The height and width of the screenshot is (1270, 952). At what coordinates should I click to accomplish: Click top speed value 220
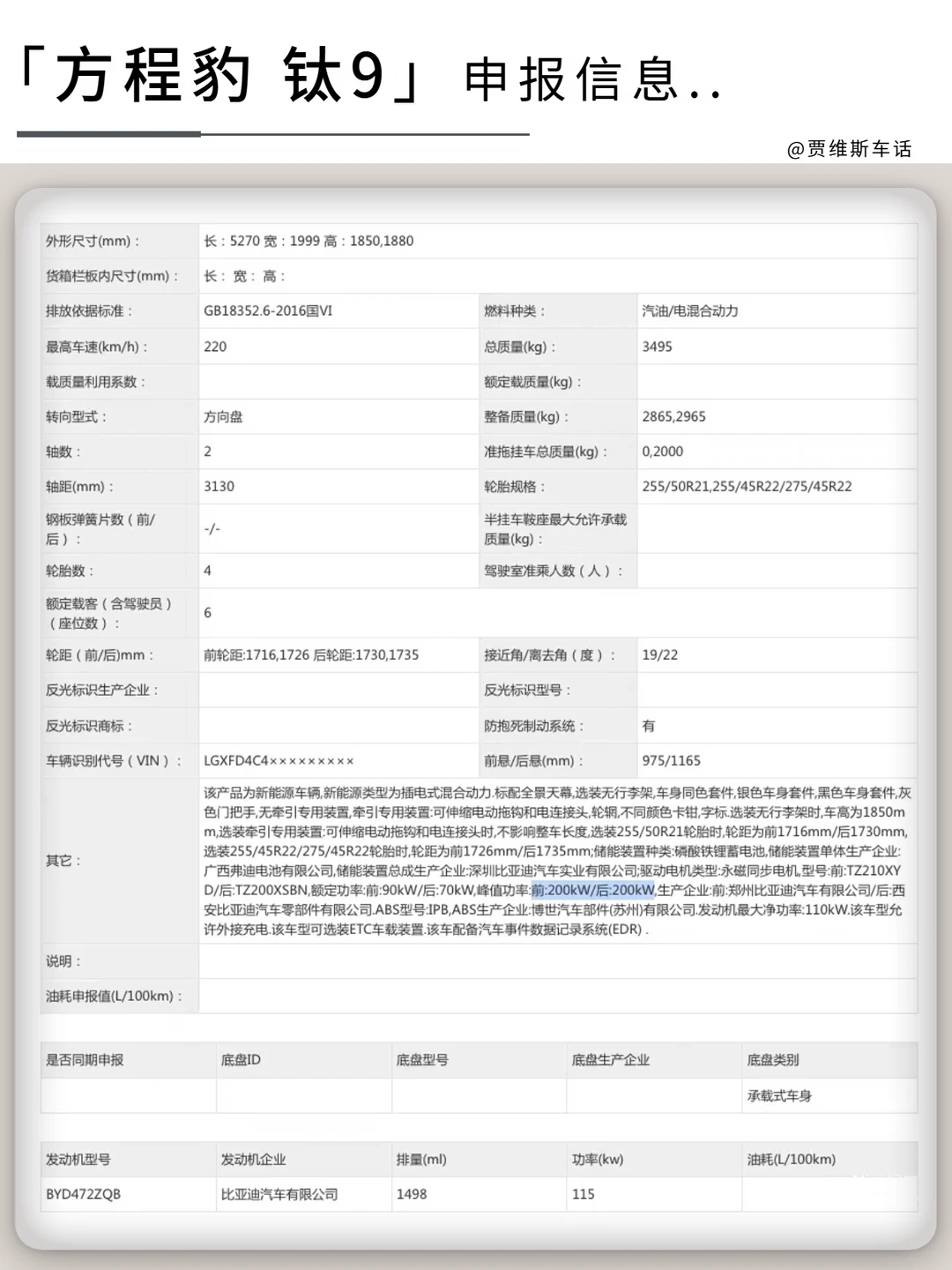(215, 347)
